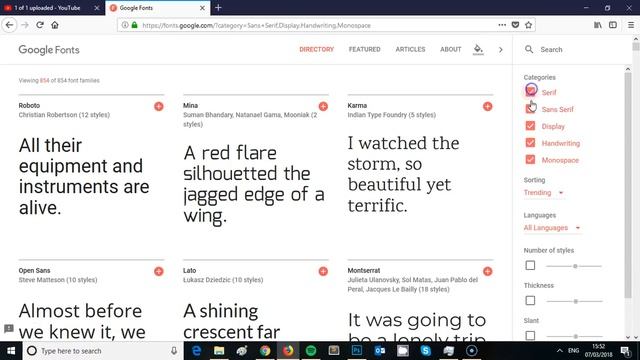640x360 pixels.
Task: Uncheck the Handwriting category checkbox
Action: pos(530,143)
